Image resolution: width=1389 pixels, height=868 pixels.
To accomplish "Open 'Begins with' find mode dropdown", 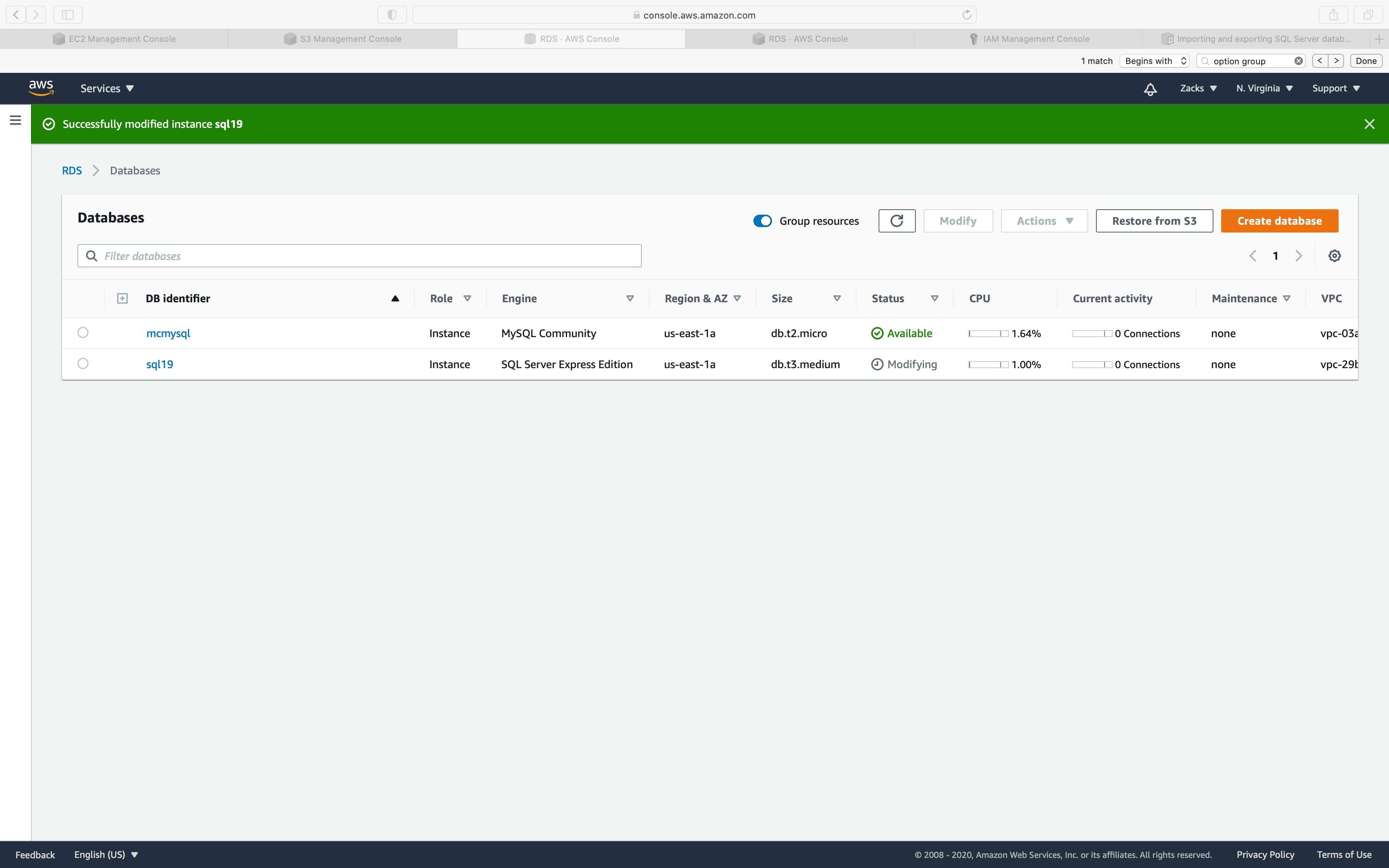I will point(1155,61).
